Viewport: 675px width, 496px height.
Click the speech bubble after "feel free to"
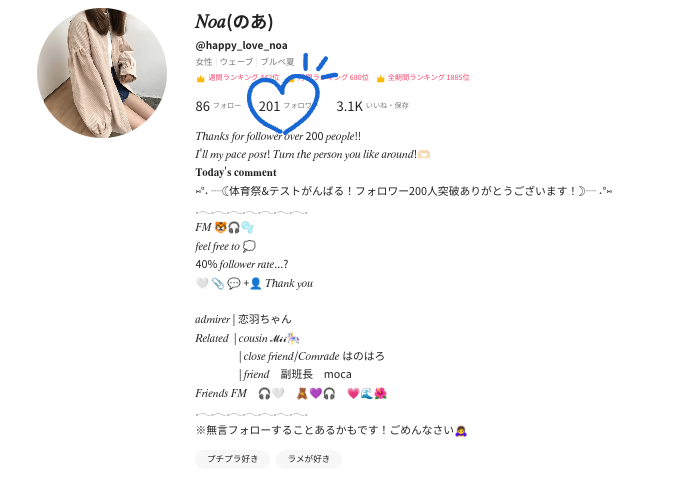click(x=249, y=246)
